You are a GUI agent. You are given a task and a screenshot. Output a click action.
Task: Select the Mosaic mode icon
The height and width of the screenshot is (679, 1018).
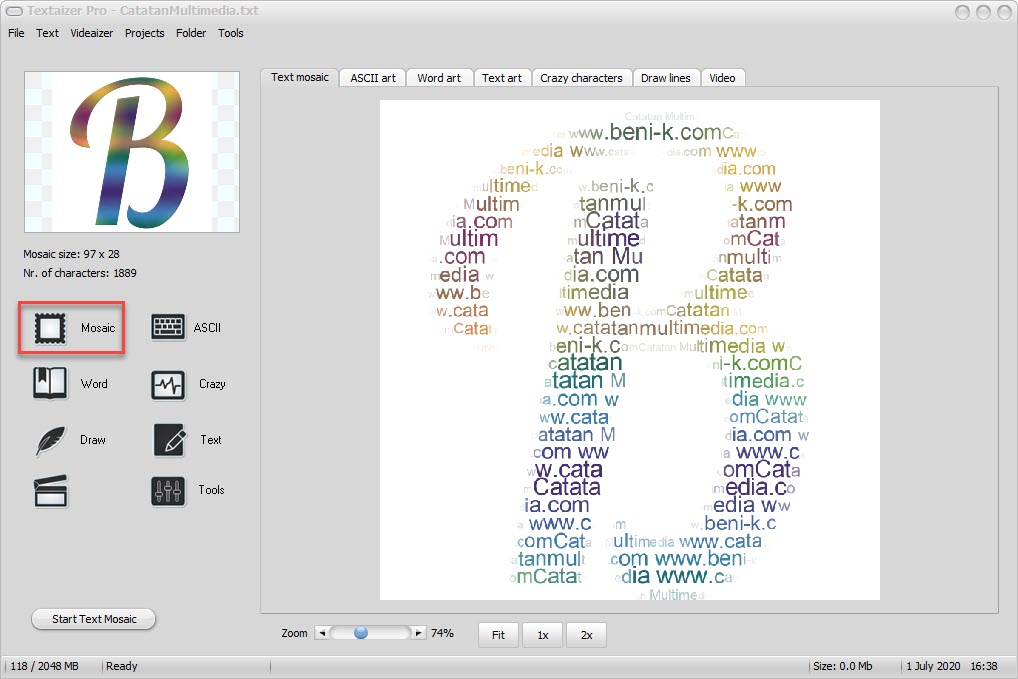coord(50,328)
